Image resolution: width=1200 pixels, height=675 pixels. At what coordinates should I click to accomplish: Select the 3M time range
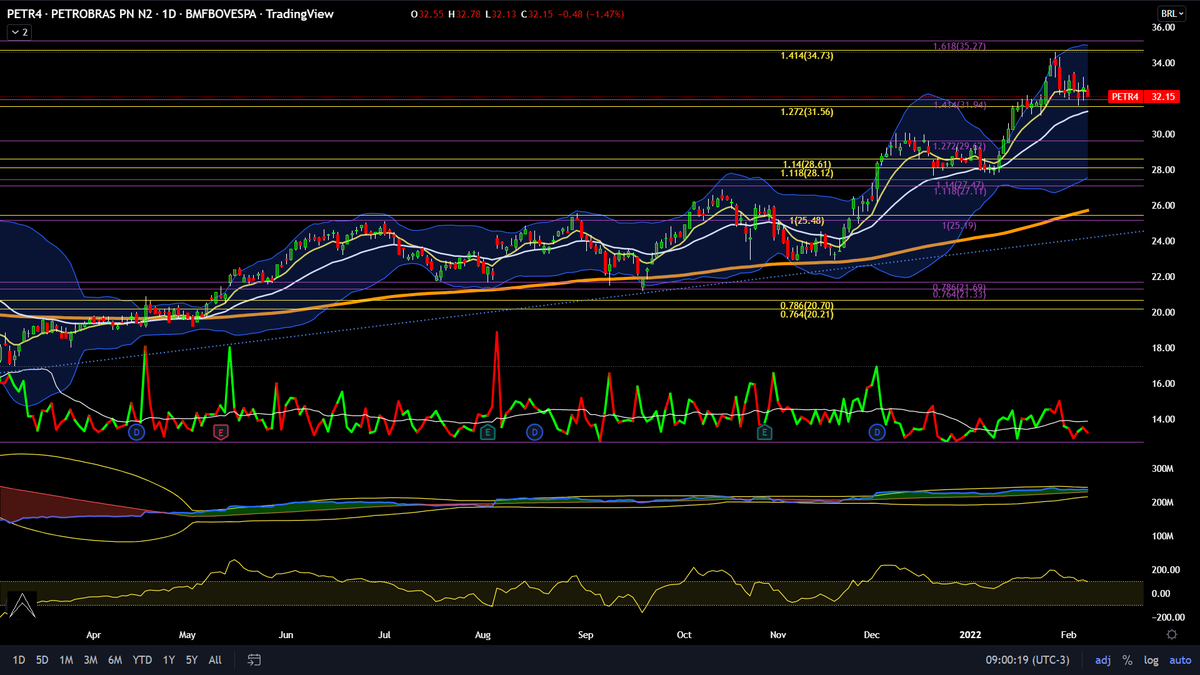point(90,660)
